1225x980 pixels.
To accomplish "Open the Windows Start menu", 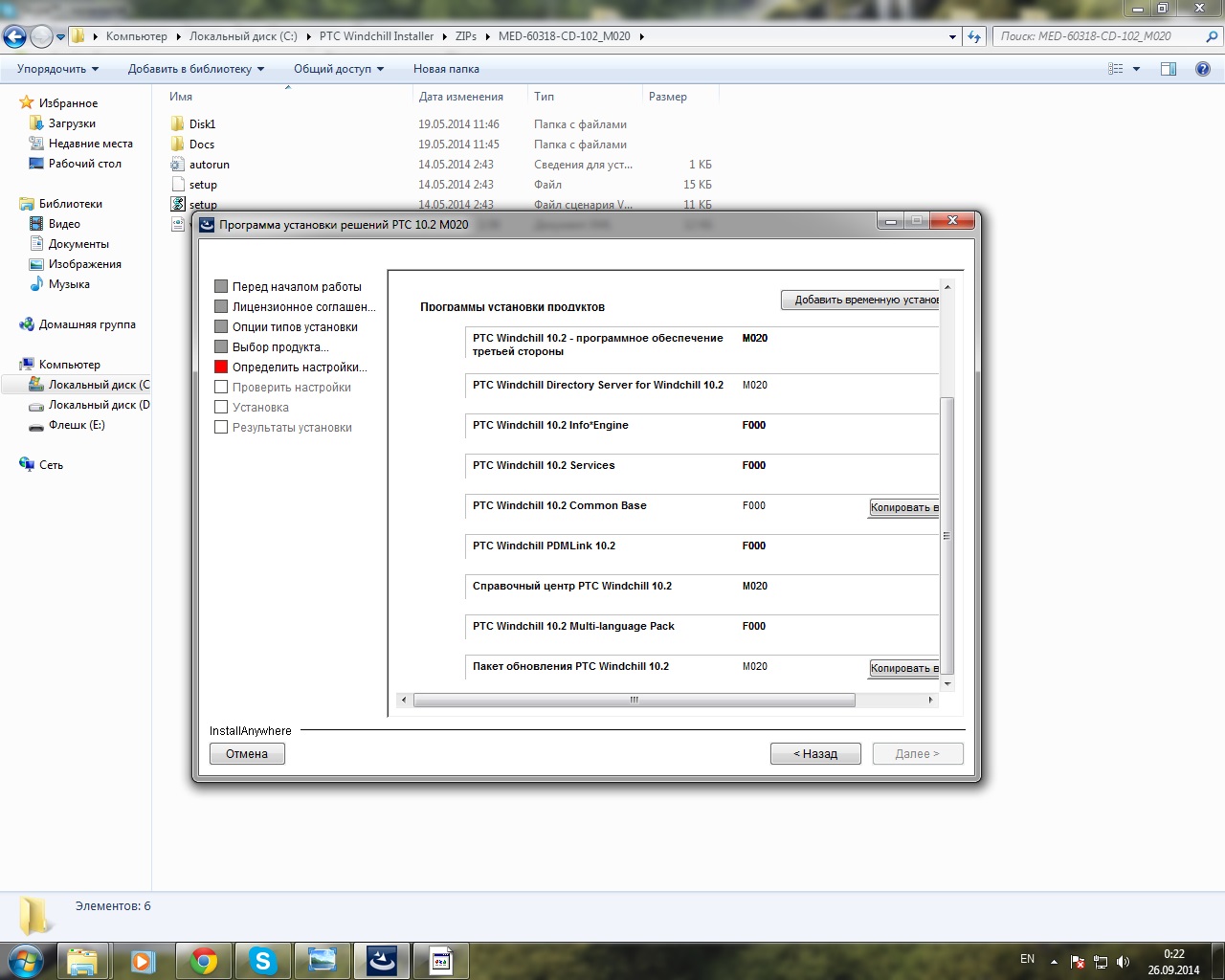I will click(26, 960).
